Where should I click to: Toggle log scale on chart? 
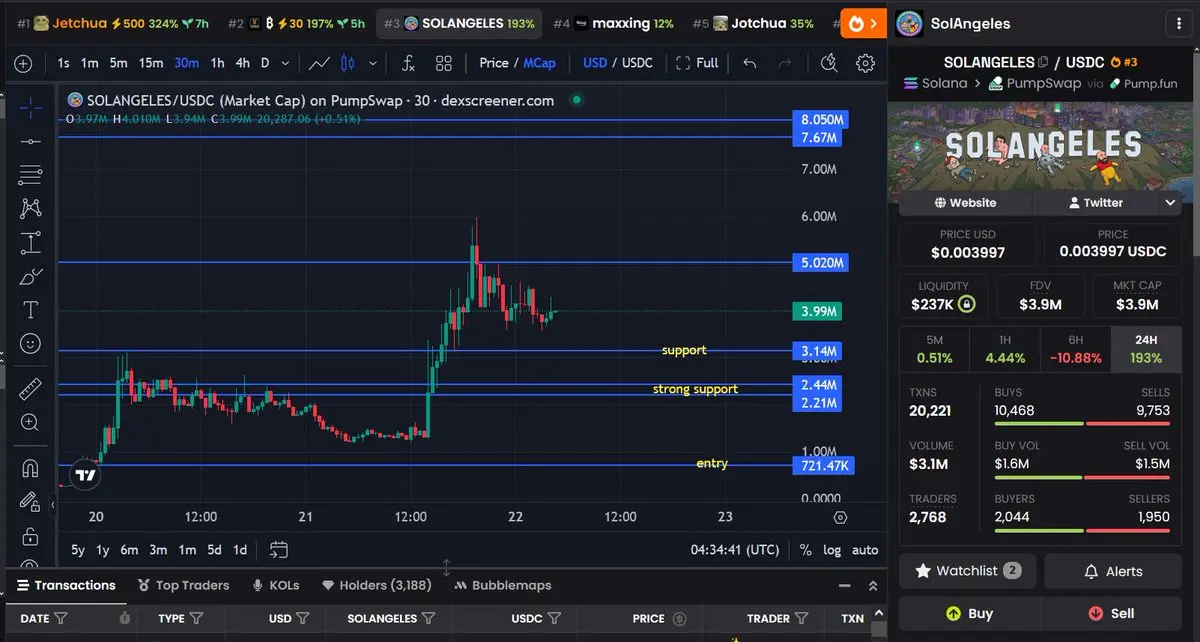point(832,550)
